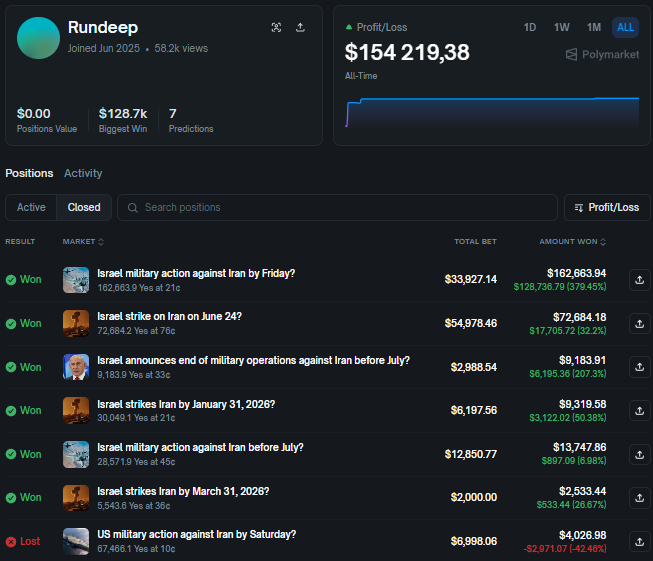Open the Profit/Loss sort dropdown
653x561 pixels.
coord(607,207)
